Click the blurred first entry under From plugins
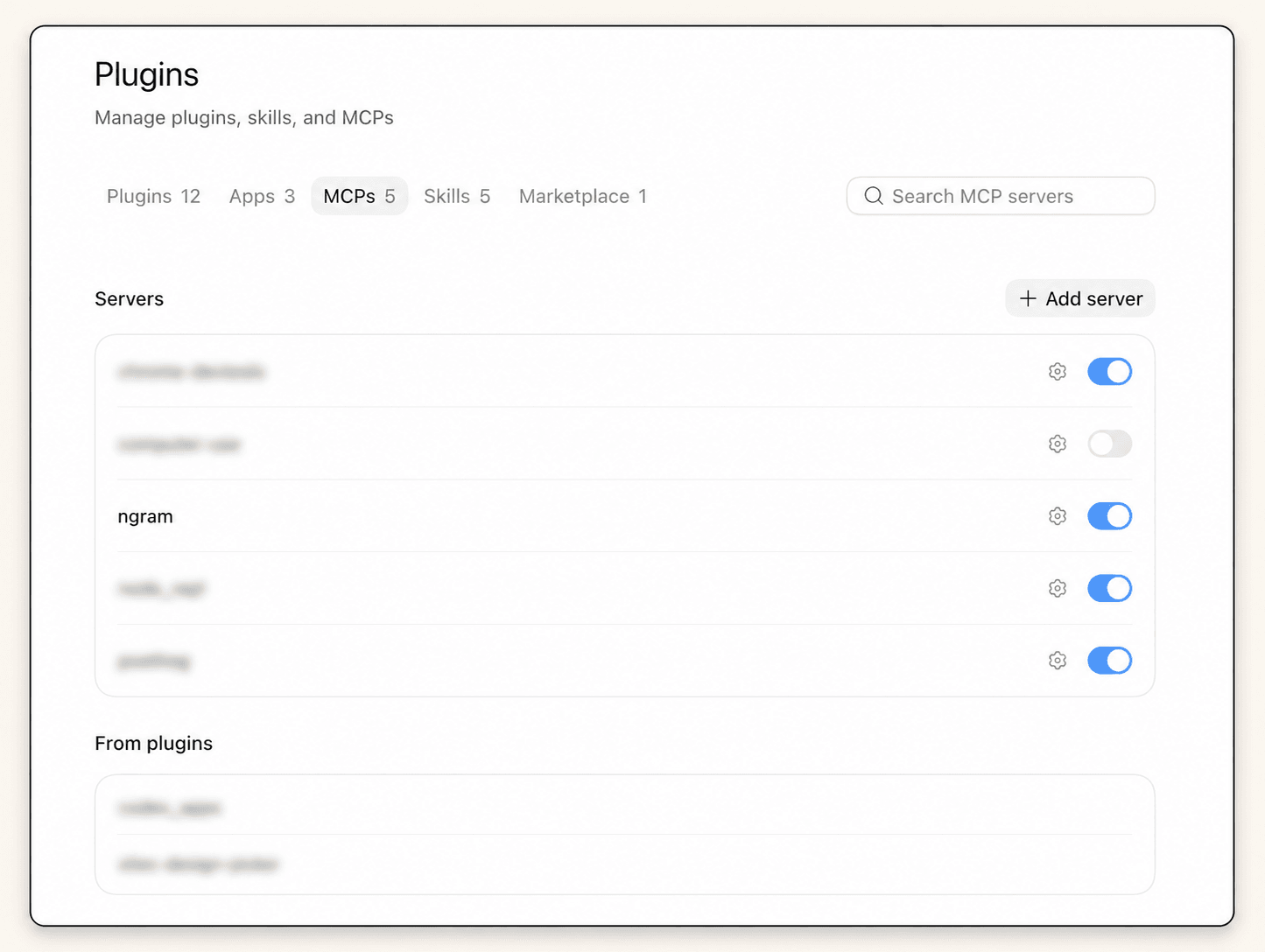Viewport: 1265px width, 952px height. point(169,808)
